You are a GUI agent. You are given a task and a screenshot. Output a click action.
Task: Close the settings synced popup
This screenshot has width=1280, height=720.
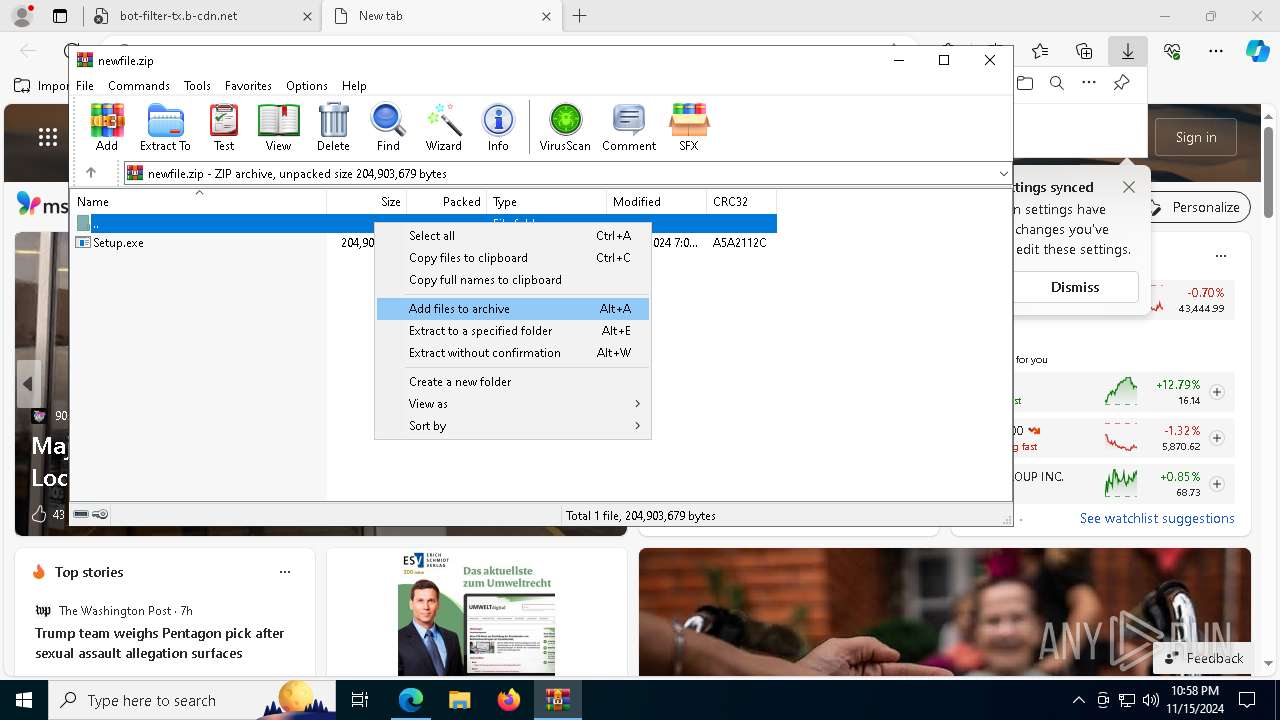(1129, 187)
